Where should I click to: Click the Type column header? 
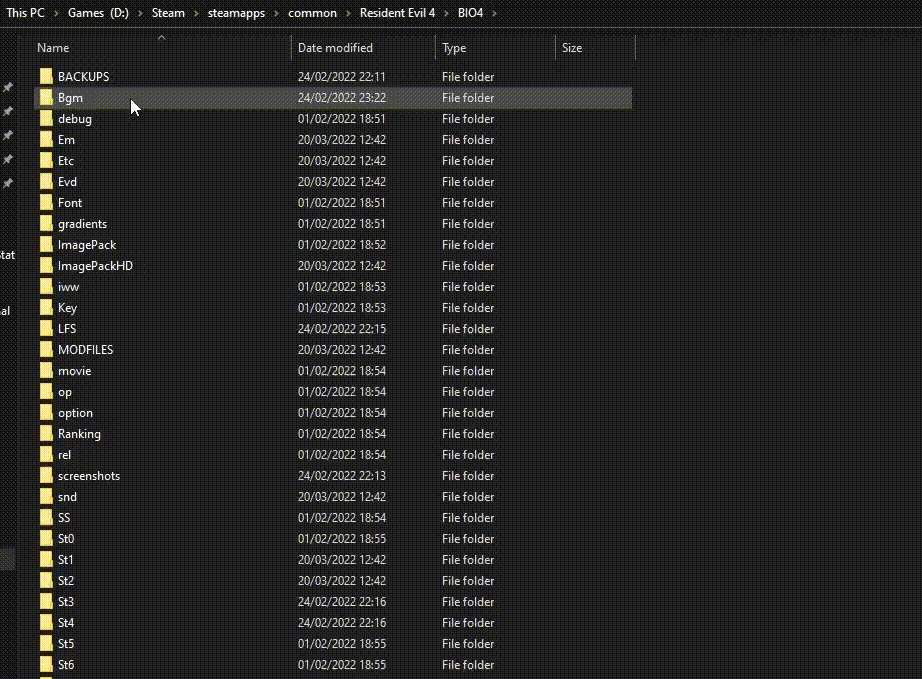click(x=454, y=48)
